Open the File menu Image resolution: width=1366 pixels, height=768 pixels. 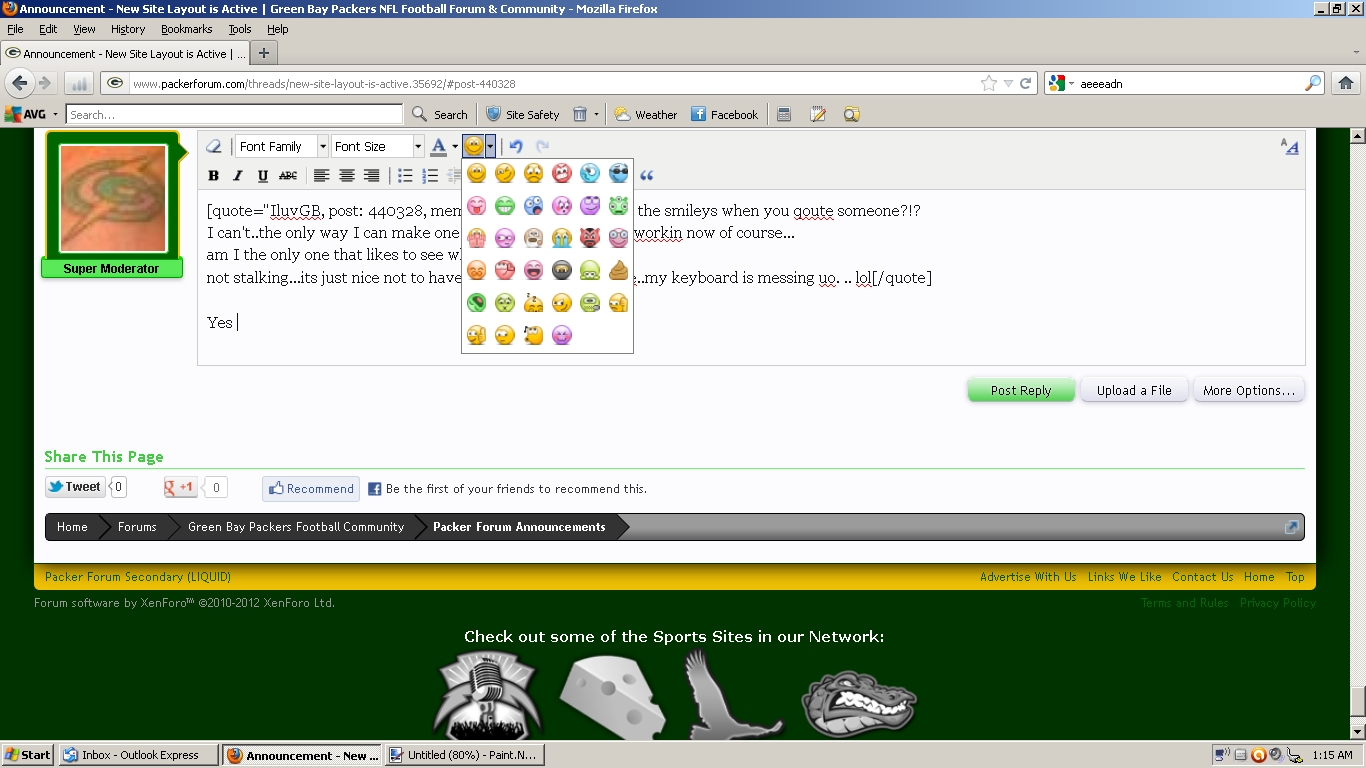coord(15,30)
